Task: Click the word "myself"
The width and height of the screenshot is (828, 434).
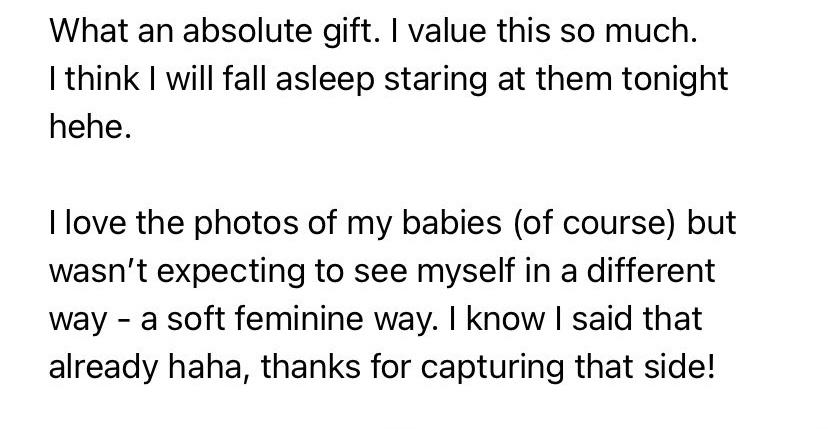Action: [465, 273]
